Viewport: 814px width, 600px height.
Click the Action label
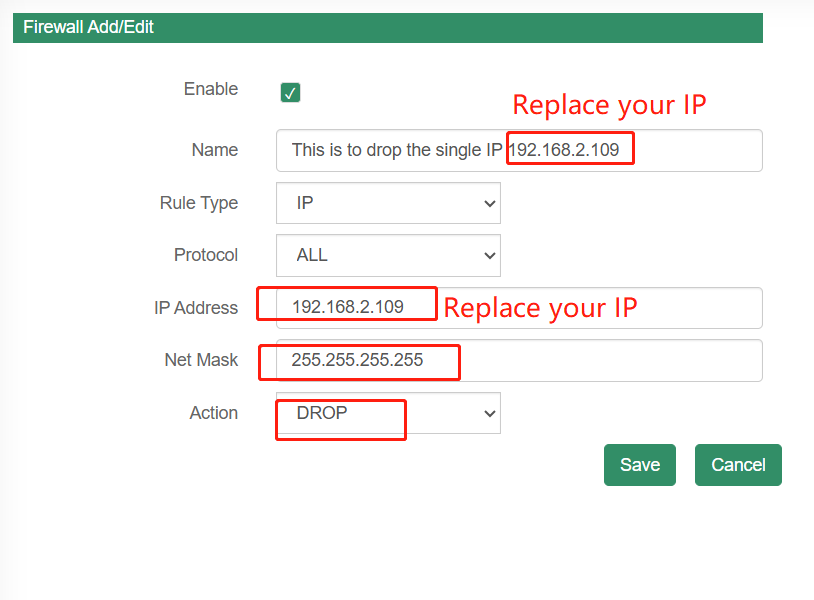(213, 413)
